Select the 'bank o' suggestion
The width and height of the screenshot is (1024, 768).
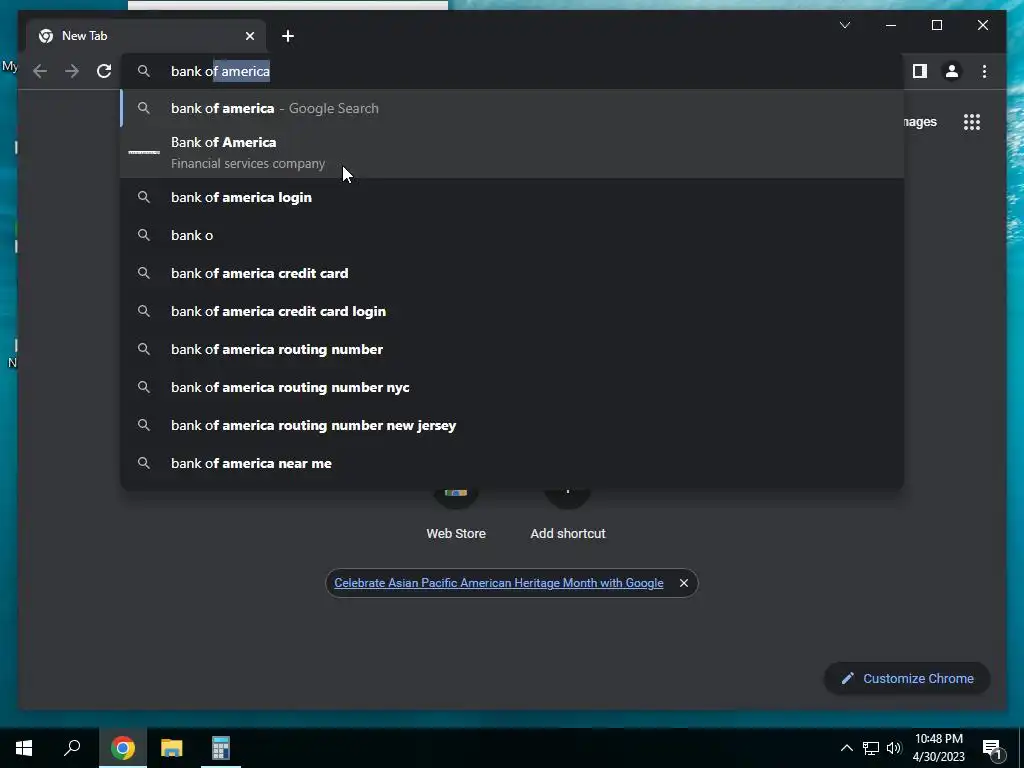[512, 235]
